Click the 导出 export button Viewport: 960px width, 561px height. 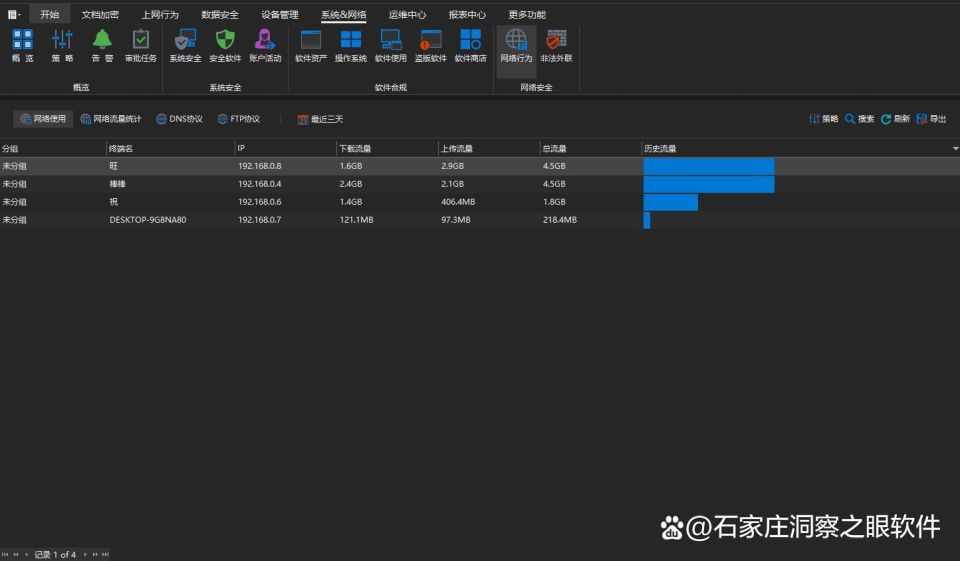pos(931,119)
